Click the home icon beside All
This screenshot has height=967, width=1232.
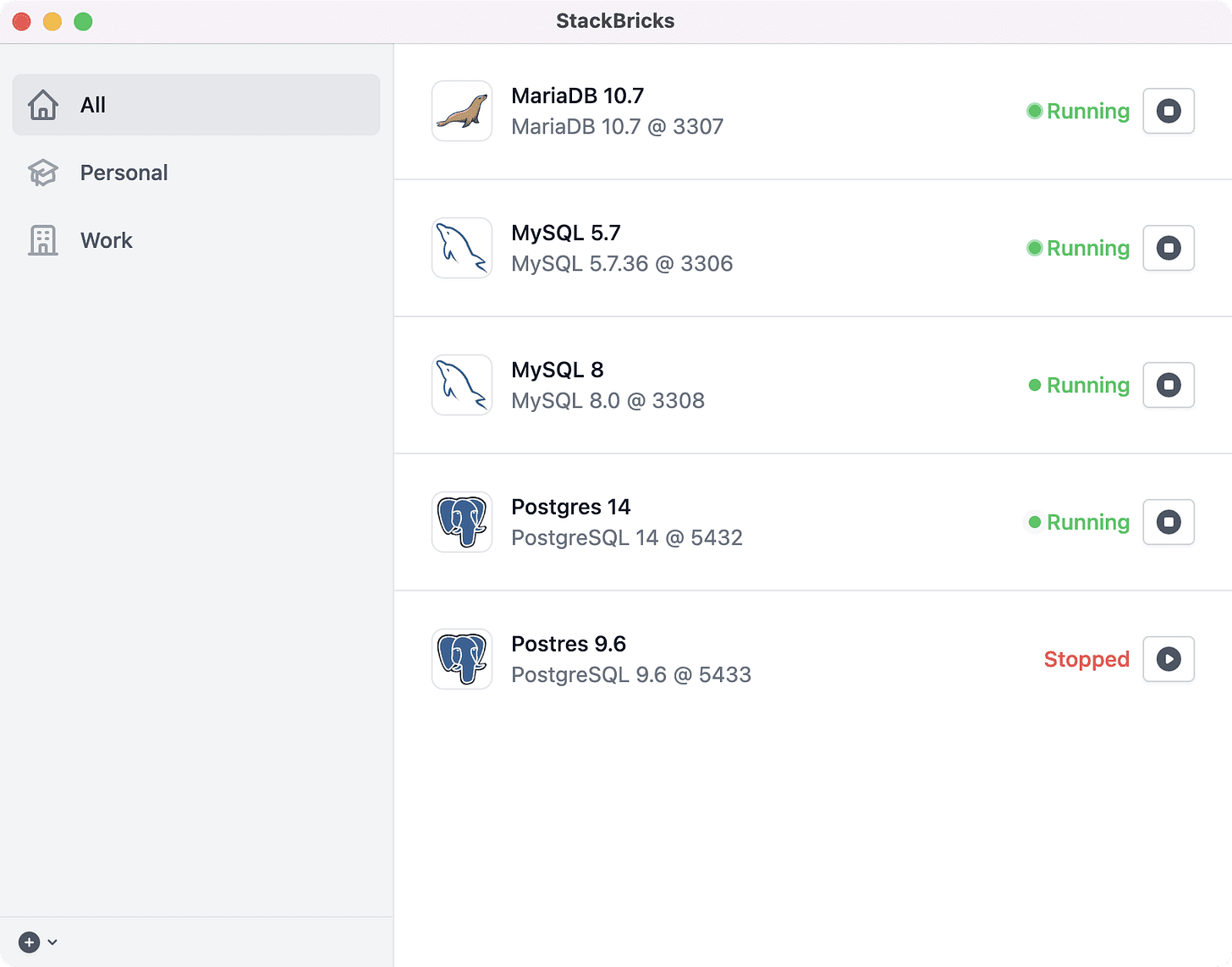pos(43,105)
